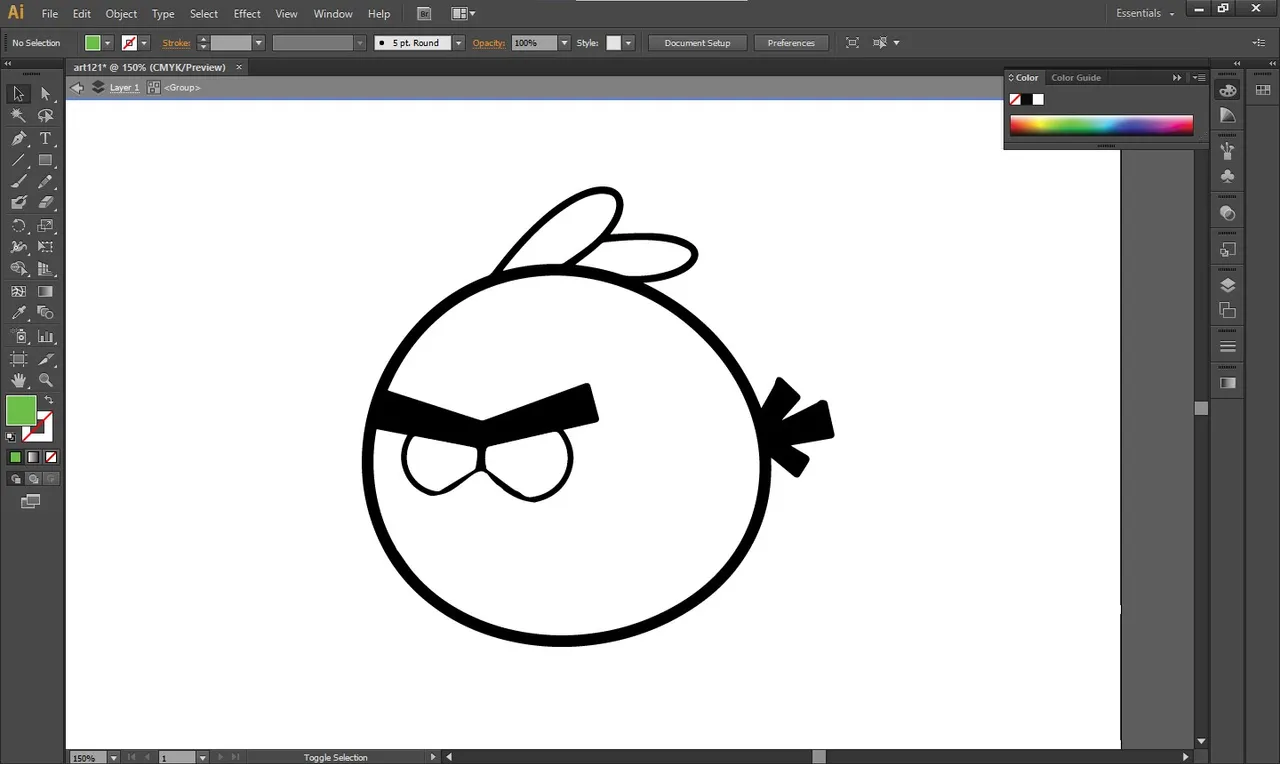
Task: Click the Layer 1 breadcrumb
Action: click(x=124, y=88)
